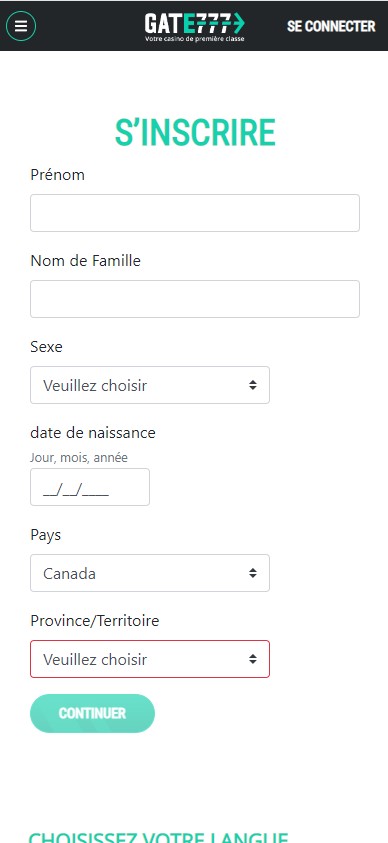Click the arrow icon in Sexe selector
The image size is (388, 843).
point(253,385)
